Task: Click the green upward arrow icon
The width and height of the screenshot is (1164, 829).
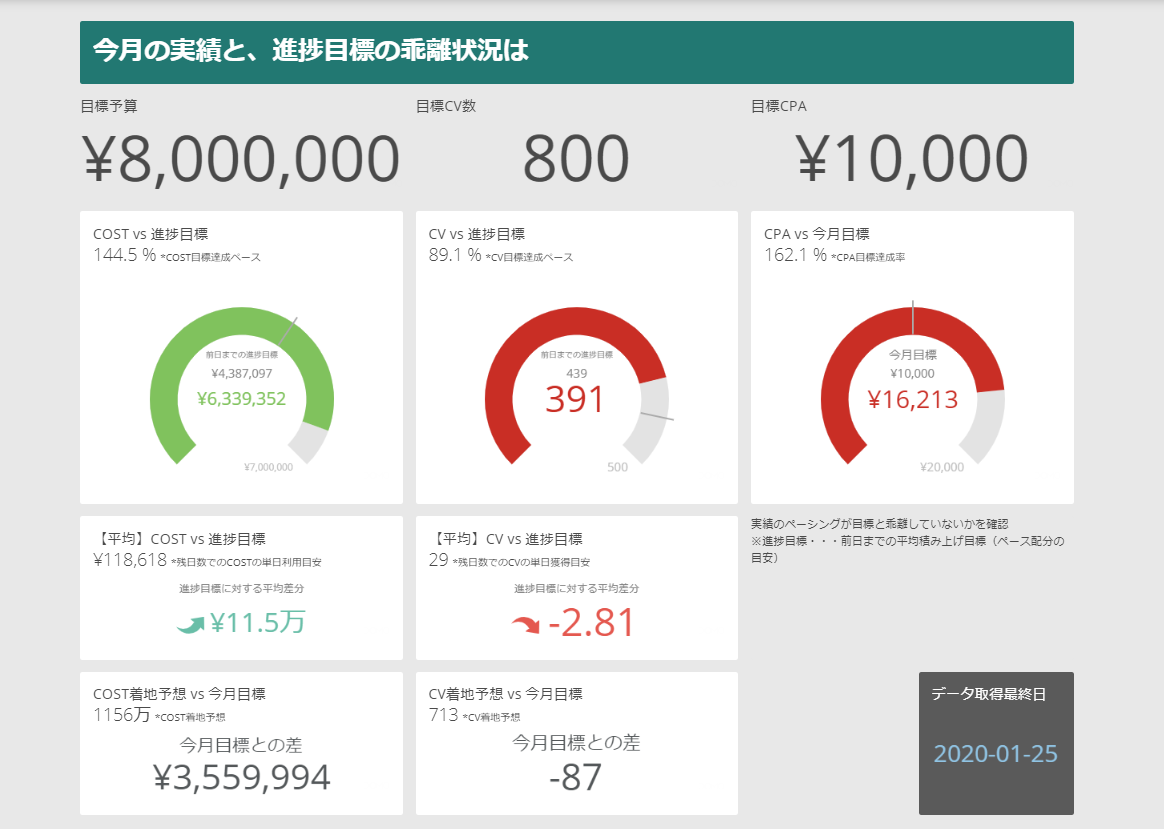Action: (x=190, y=625)
